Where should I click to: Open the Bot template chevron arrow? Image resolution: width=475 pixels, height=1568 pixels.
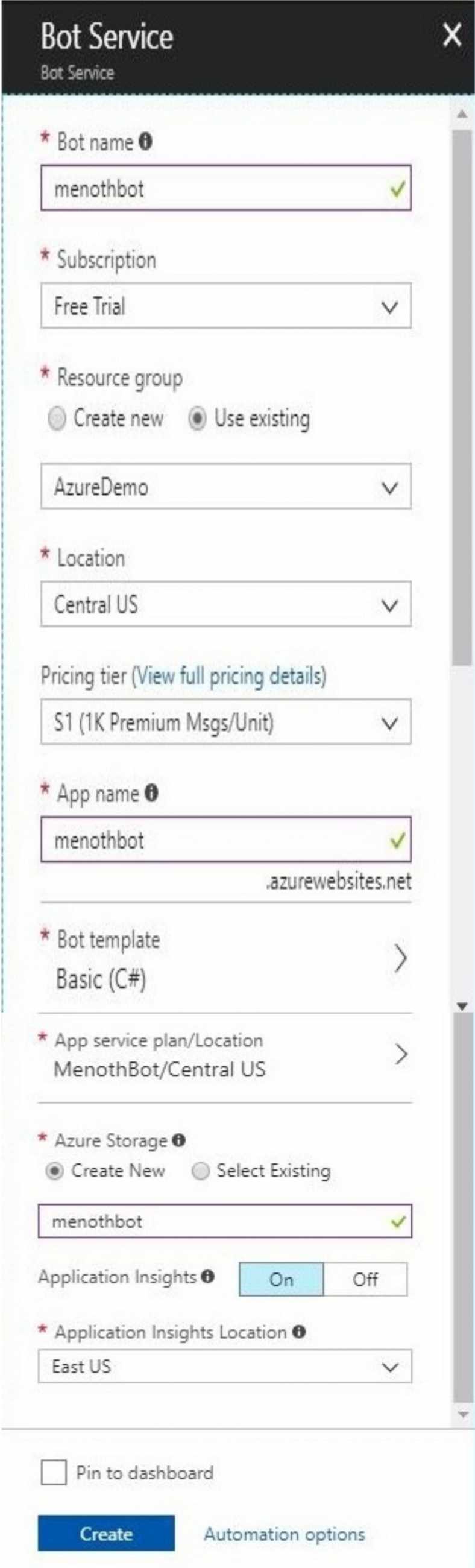(400, 959)
